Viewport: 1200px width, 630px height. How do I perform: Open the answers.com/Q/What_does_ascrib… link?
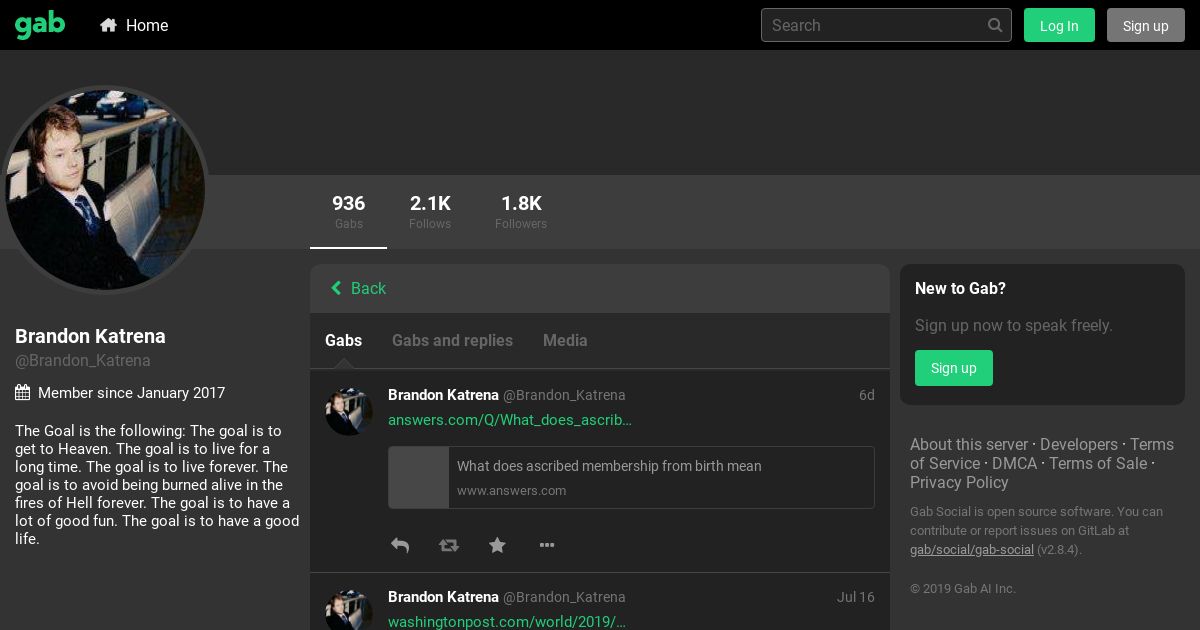[510, 420]
